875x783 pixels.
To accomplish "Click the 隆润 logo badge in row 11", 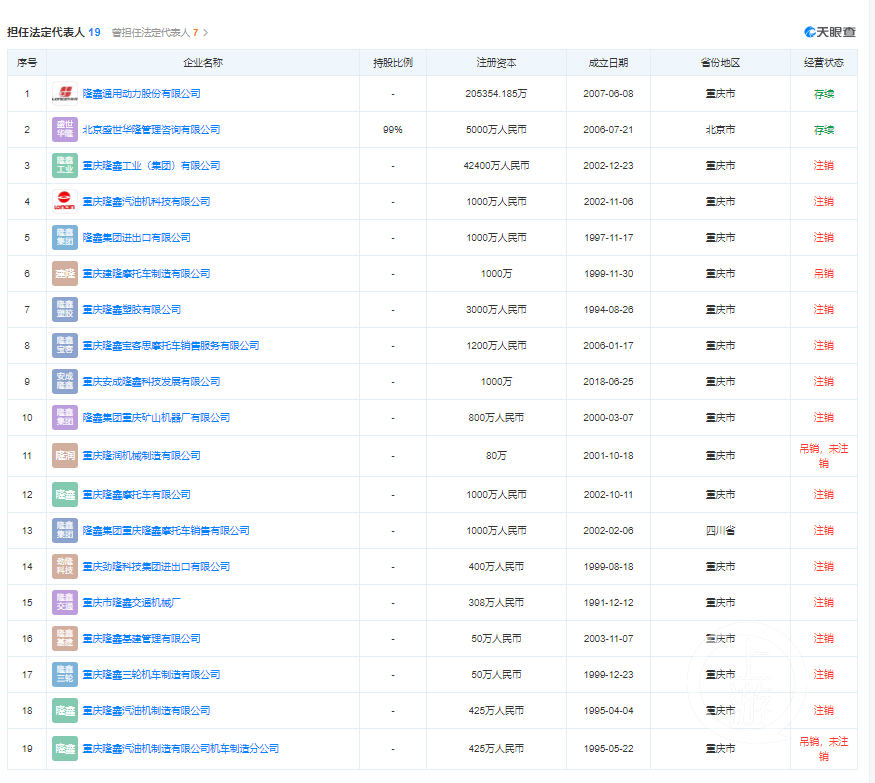I will [x=64, y=455].
